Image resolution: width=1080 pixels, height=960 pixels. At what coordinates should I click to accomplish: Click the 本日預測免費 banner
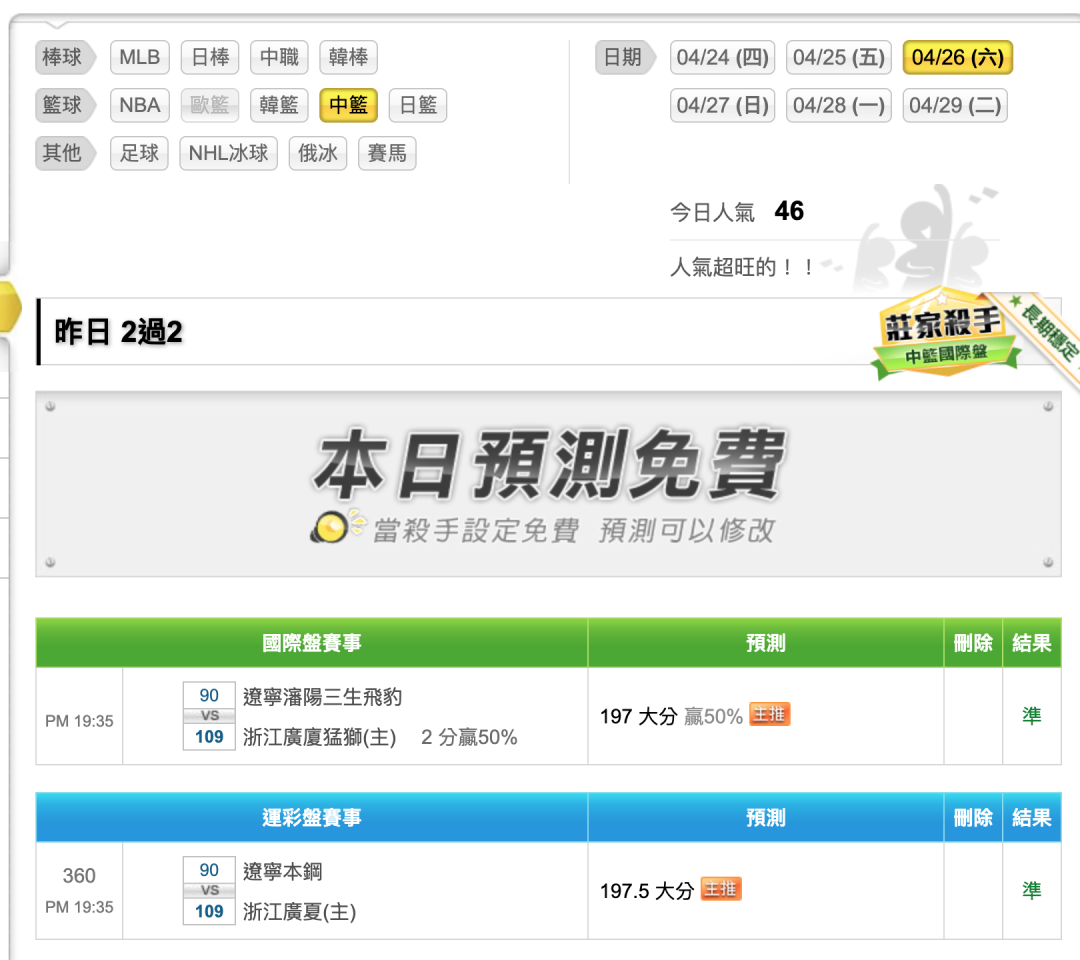point(548,484)
